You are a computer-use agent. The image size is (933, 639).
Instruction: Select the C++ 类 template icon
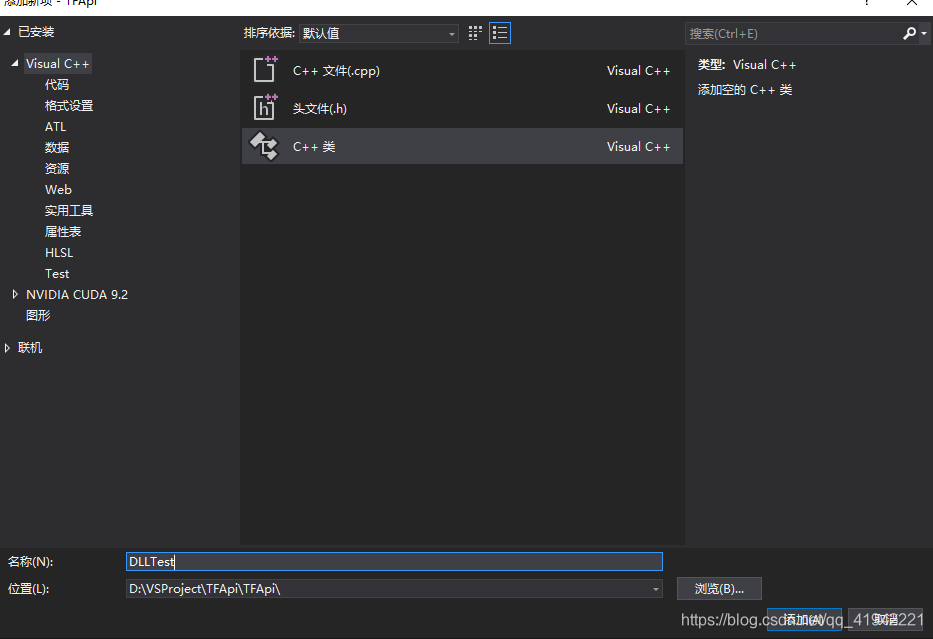coord(264,146)
